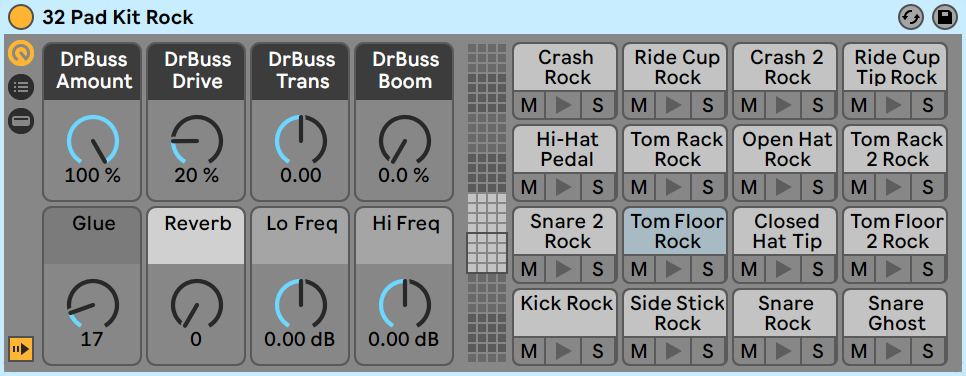The width and height of the screenshot is (966, 376).
Task: Mute the Closed Hat Tip pad
Action: (749, 269)
